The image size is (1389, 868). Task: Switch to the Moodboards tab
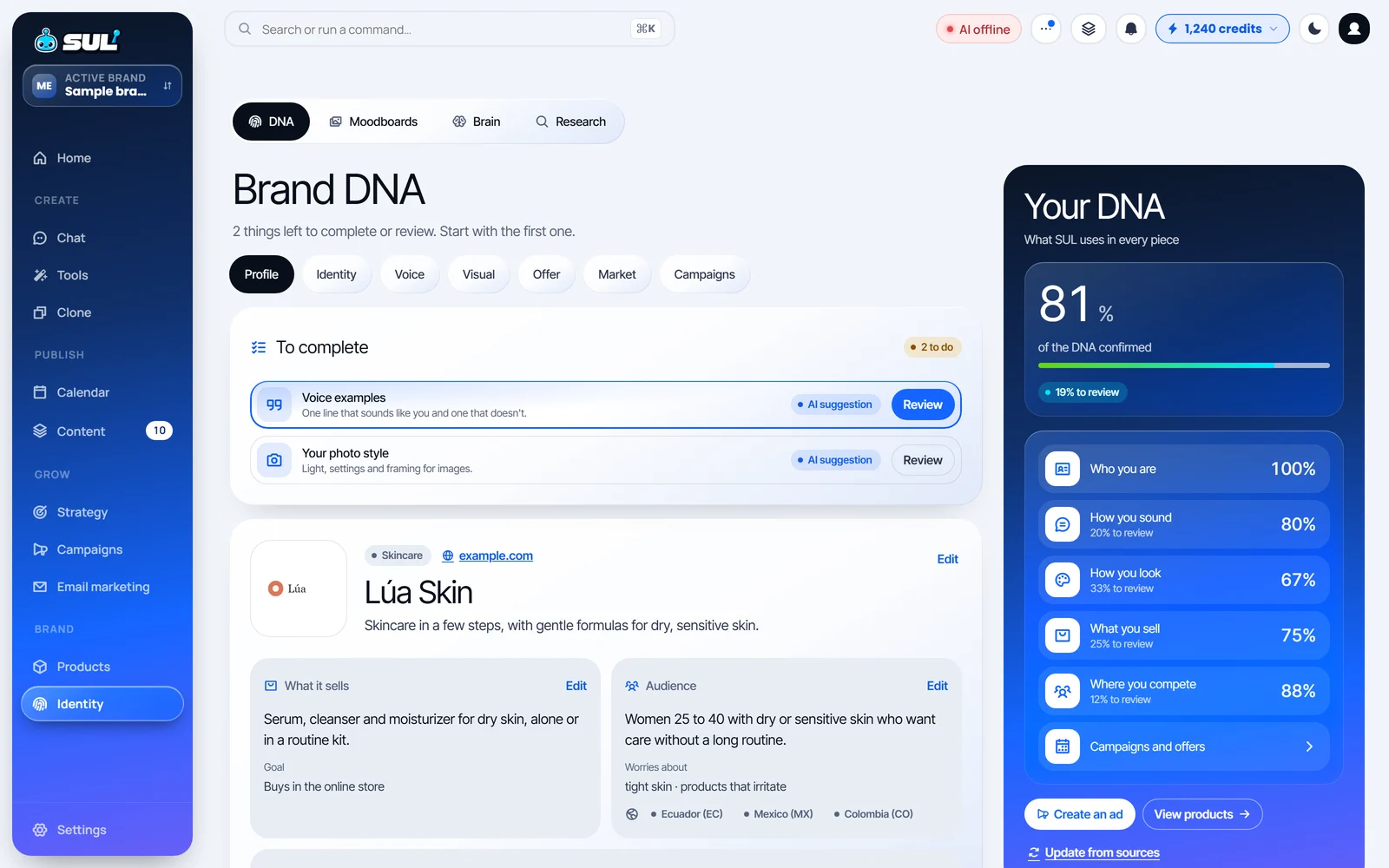373,122
